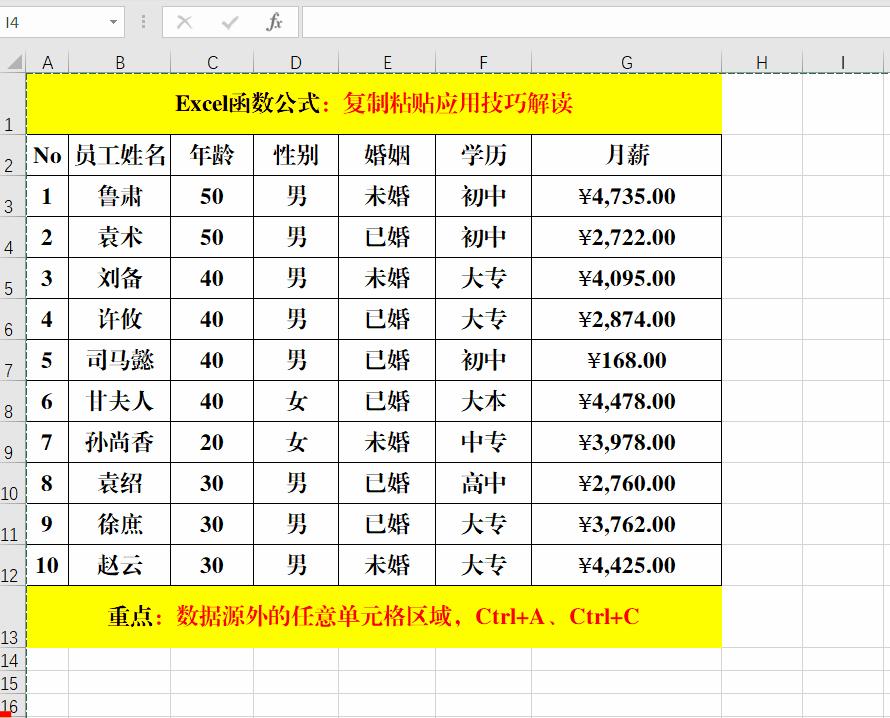Select column G header
The image size is (890, 718).
(x=627, y=61)
